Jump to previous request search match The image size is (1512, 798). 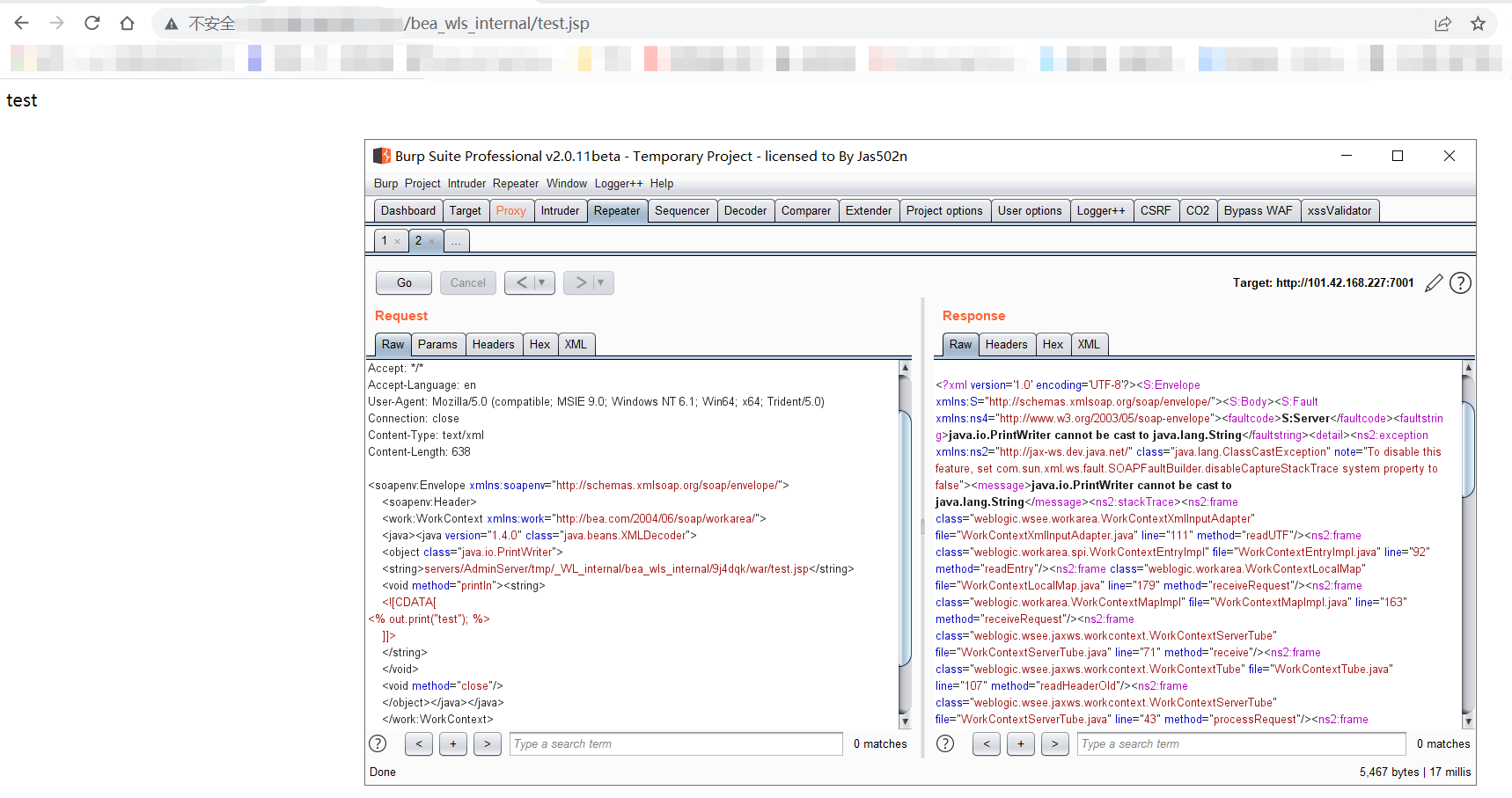pyautogui.click(x=419, y=743)
